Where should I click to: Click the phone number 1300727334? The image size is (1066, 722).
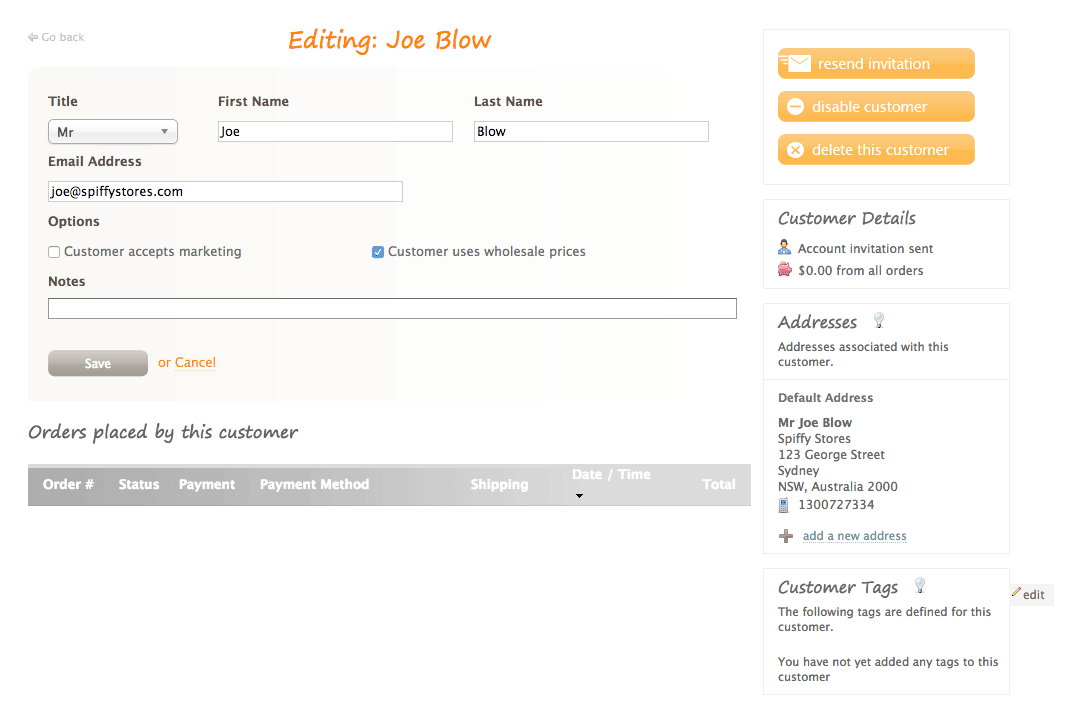[x=836, y=505]
